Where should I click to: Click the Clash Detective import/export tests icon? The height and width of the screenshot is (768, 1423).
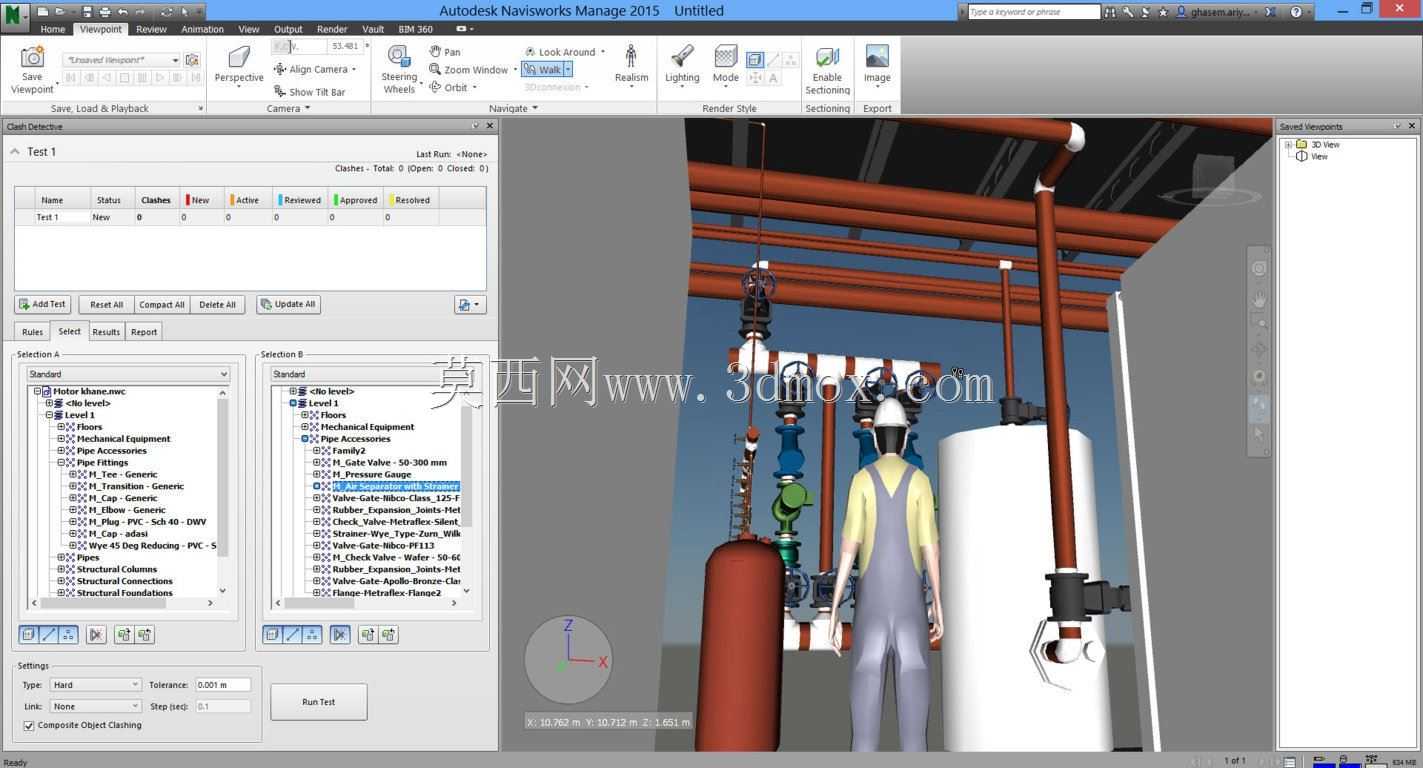pyautogui.click(x=469, y=304)
